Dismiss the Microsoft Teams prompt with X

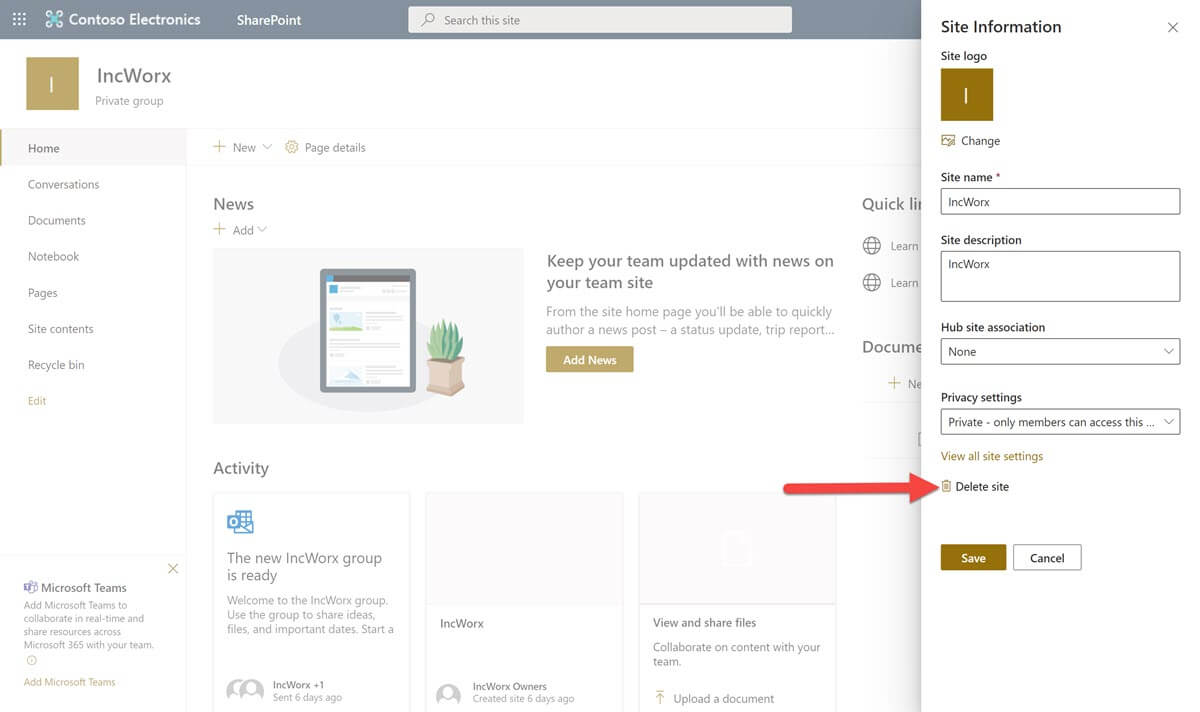pyautogui.click(x=173, y=568)
